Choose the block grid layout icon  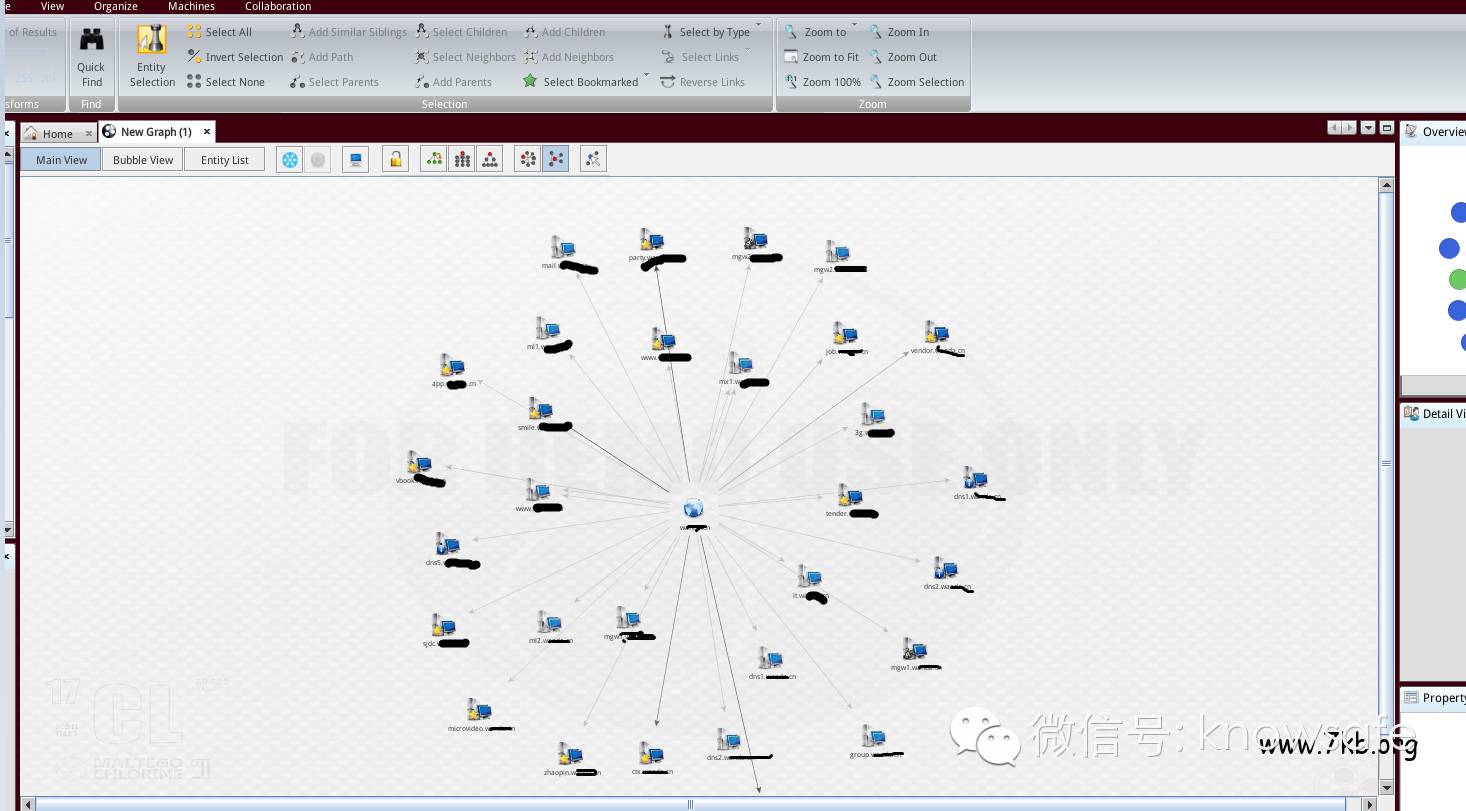click(461, 159)
